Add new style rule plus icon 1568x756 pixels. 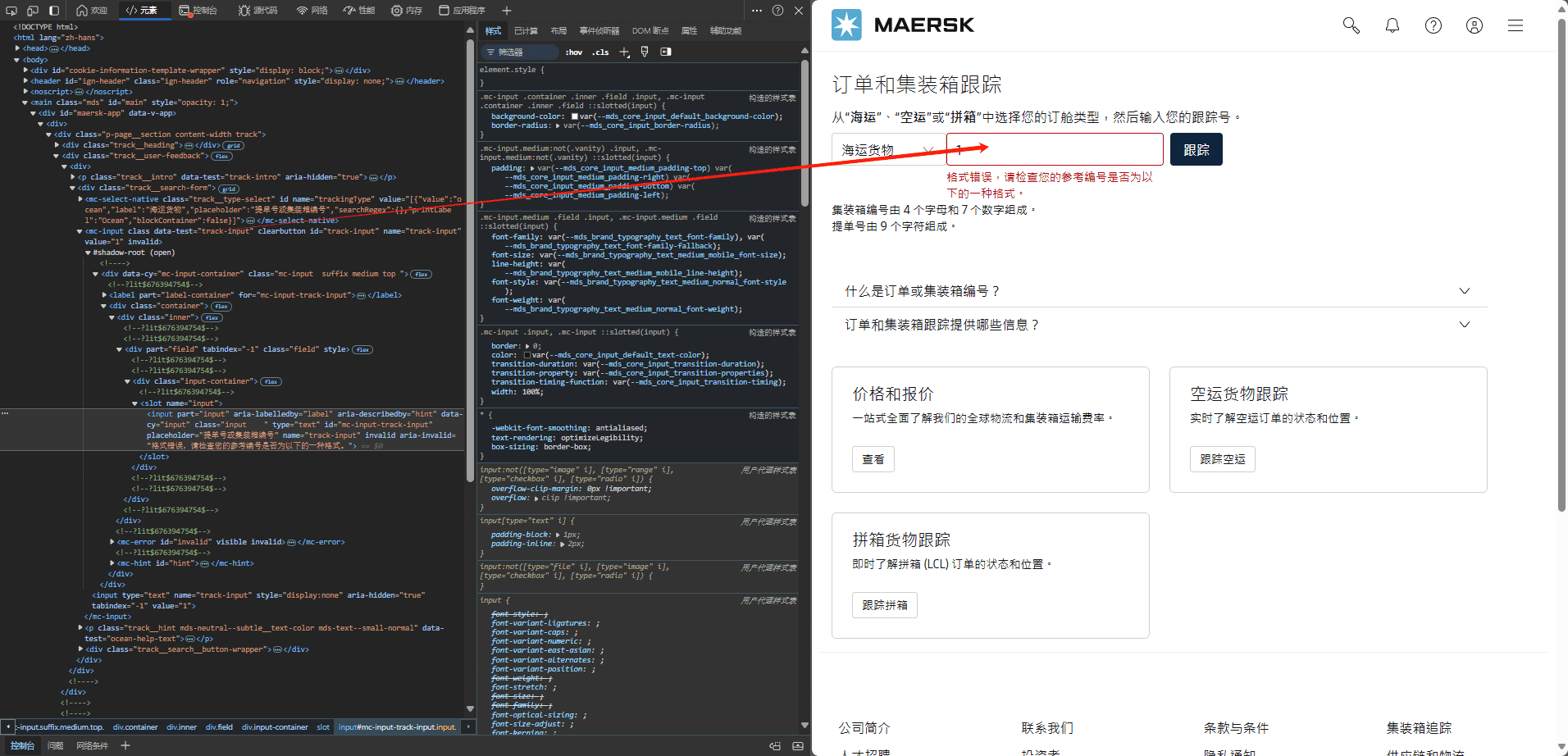(624, 52)
